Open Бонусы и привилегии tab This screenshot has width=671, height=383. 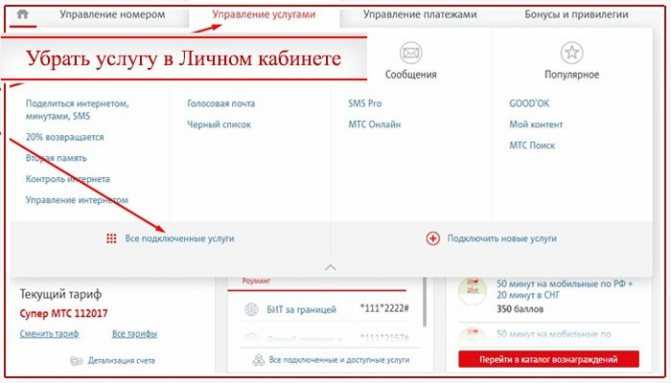click(576, 15)
